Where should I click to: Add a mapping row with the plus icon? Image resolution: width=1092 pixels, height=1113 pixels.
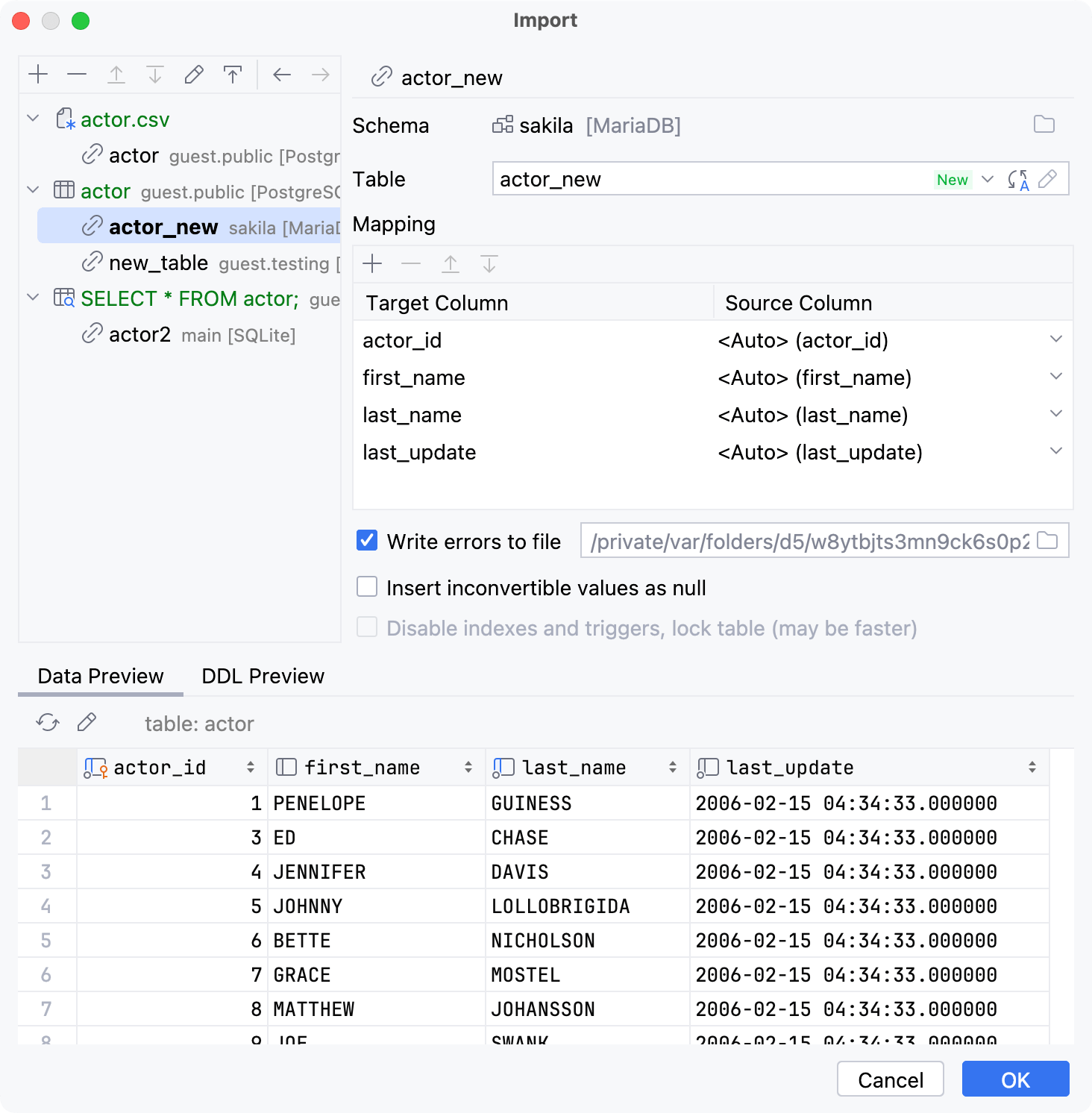tap(372, 263)
